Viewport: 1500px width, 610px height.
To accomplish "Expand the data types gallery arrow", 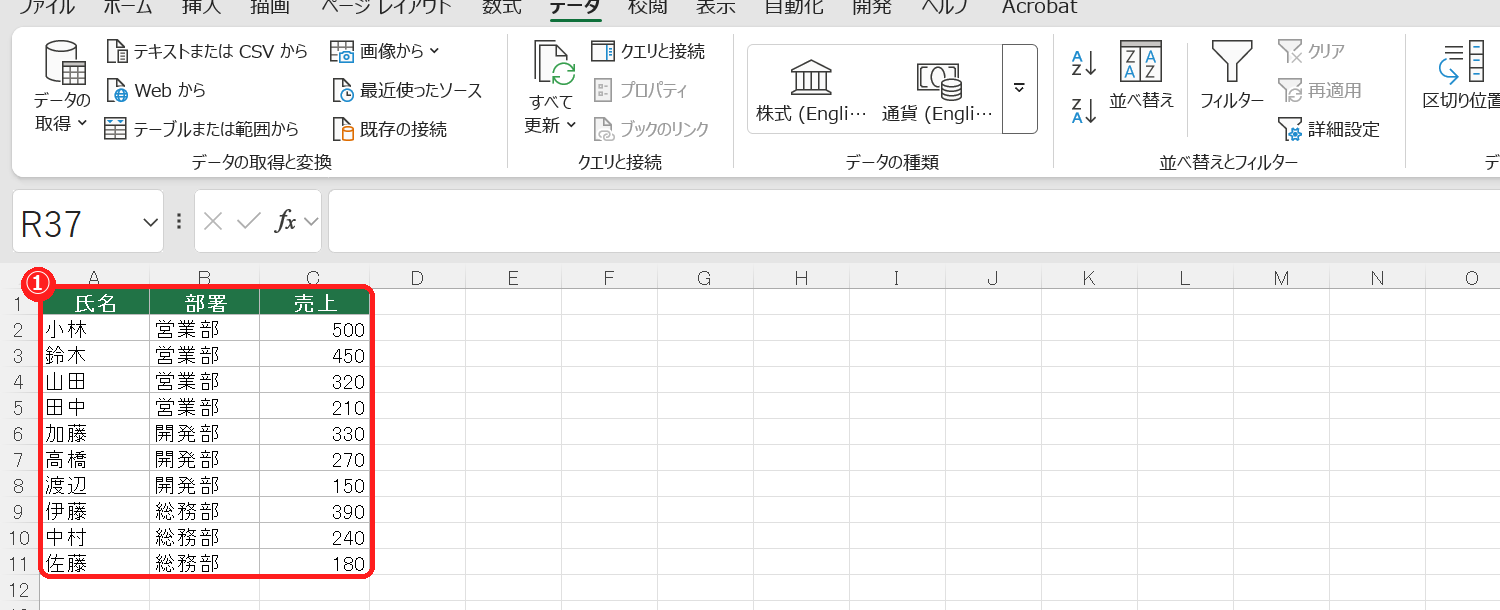I will 1019,88.
